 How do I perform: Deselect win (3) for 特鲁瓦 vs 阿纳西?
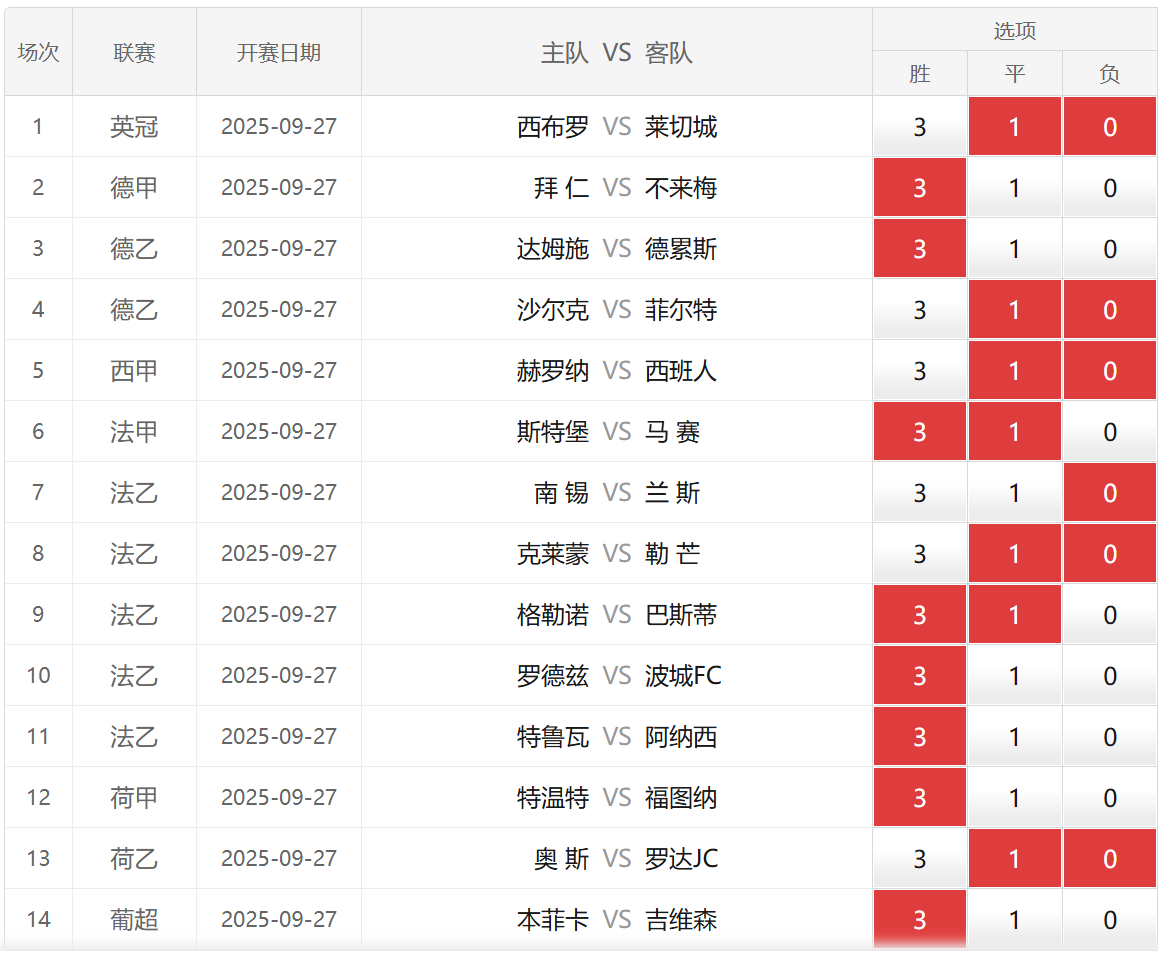click(919, 737)
